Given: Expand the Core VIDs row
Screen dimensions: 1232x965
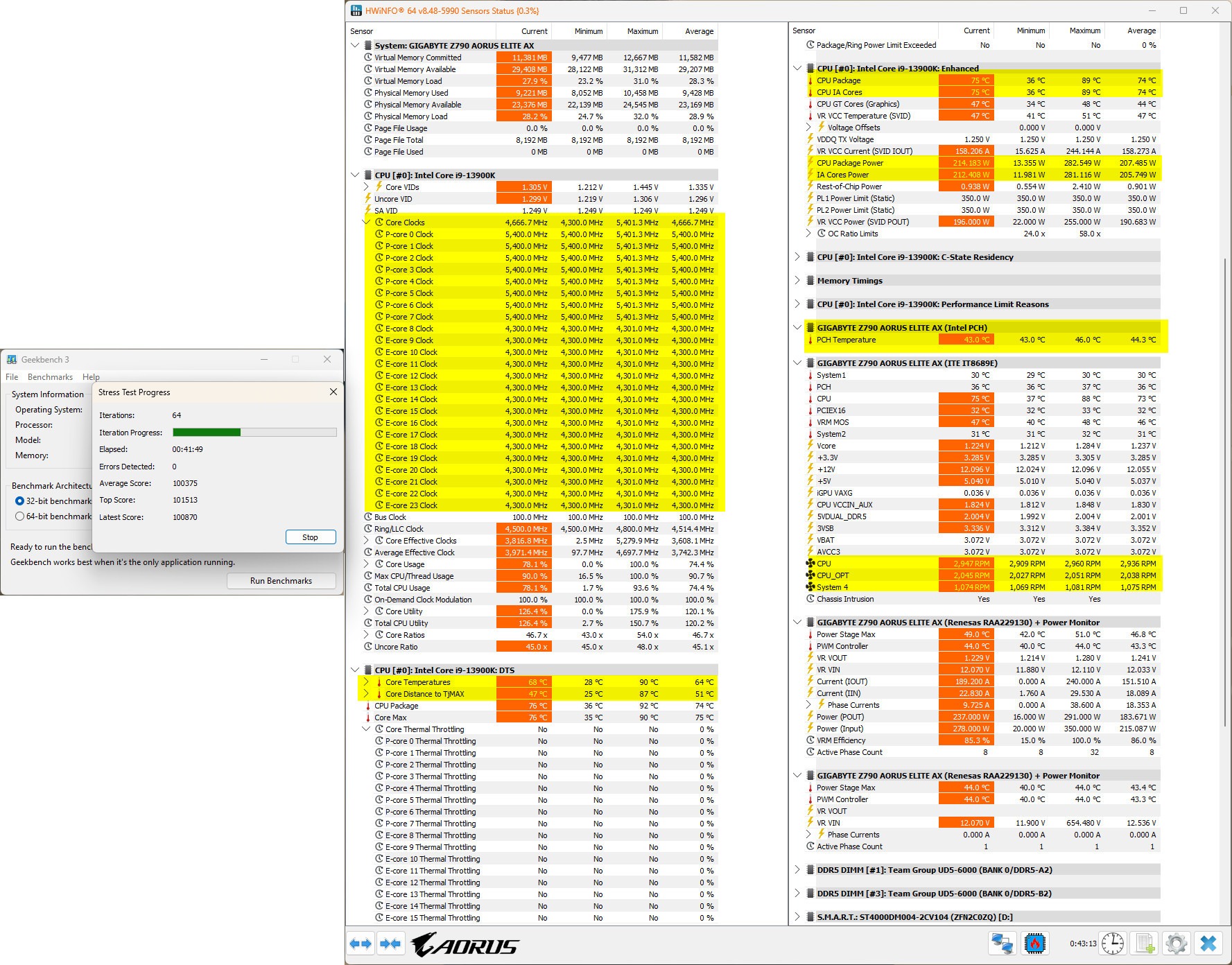Looking at the screenshot, I should pos(366,187).
